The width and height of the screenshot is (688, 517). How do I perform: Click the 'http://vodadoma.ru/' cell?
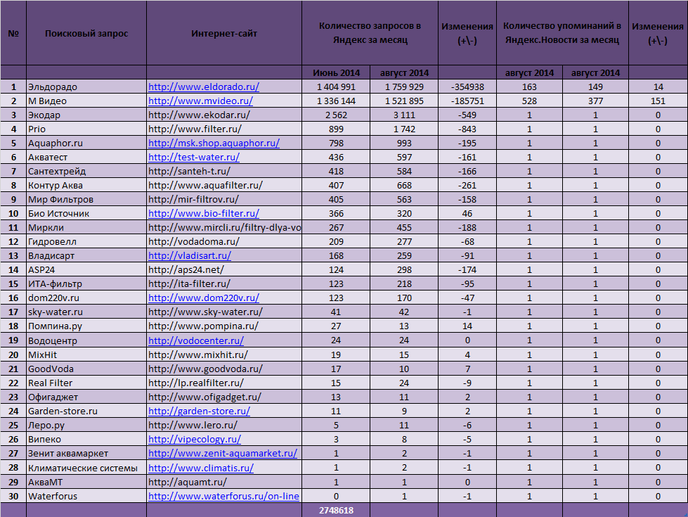click(x=224, y=241)
